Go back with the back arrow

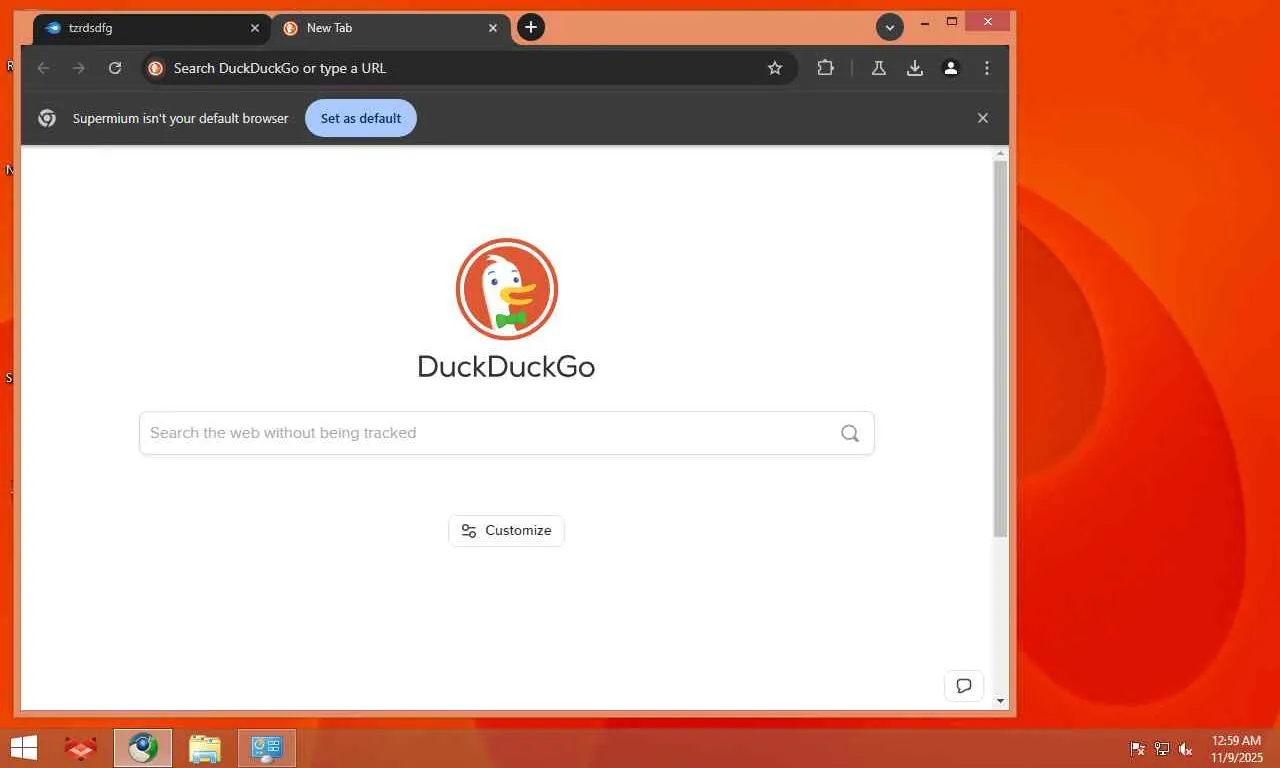point(43,68)
